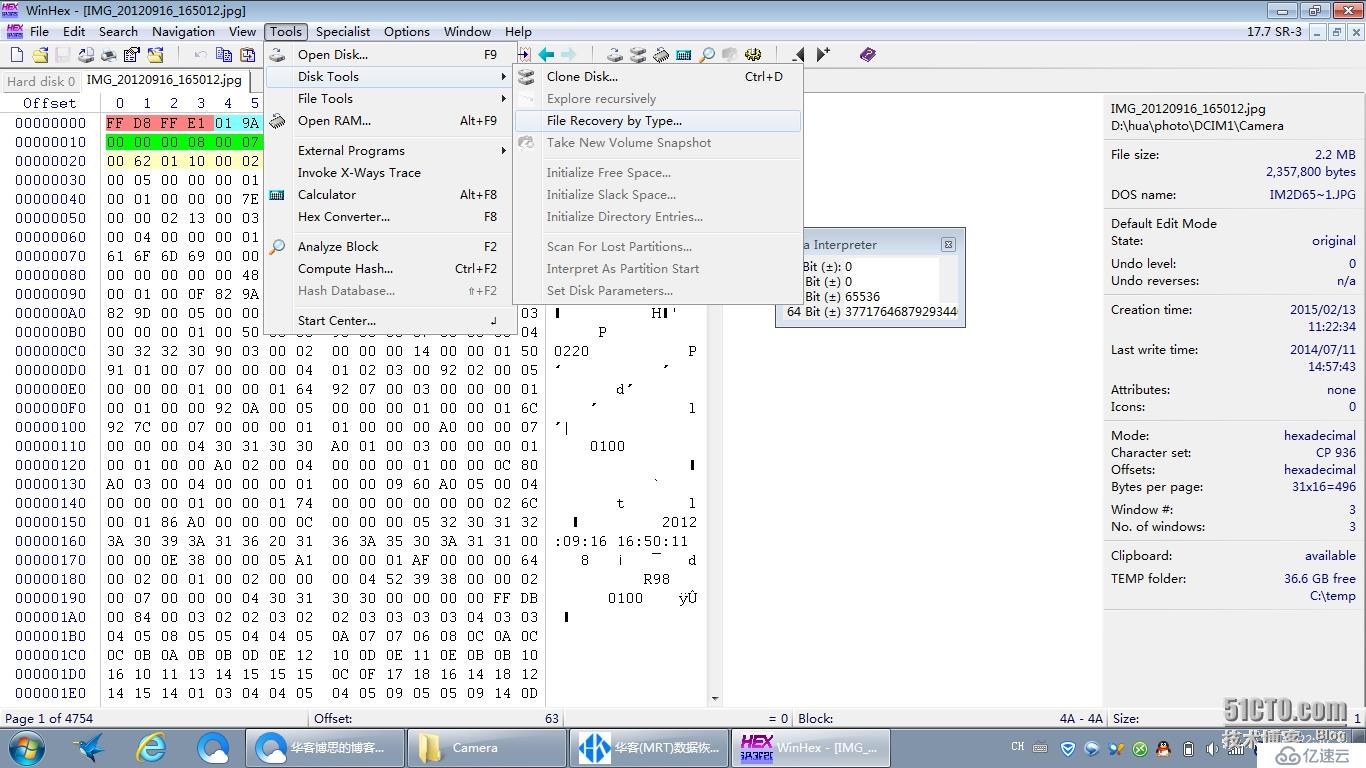
Task: Click scrollbar down arrow in hex view
Action: [715, 699]
